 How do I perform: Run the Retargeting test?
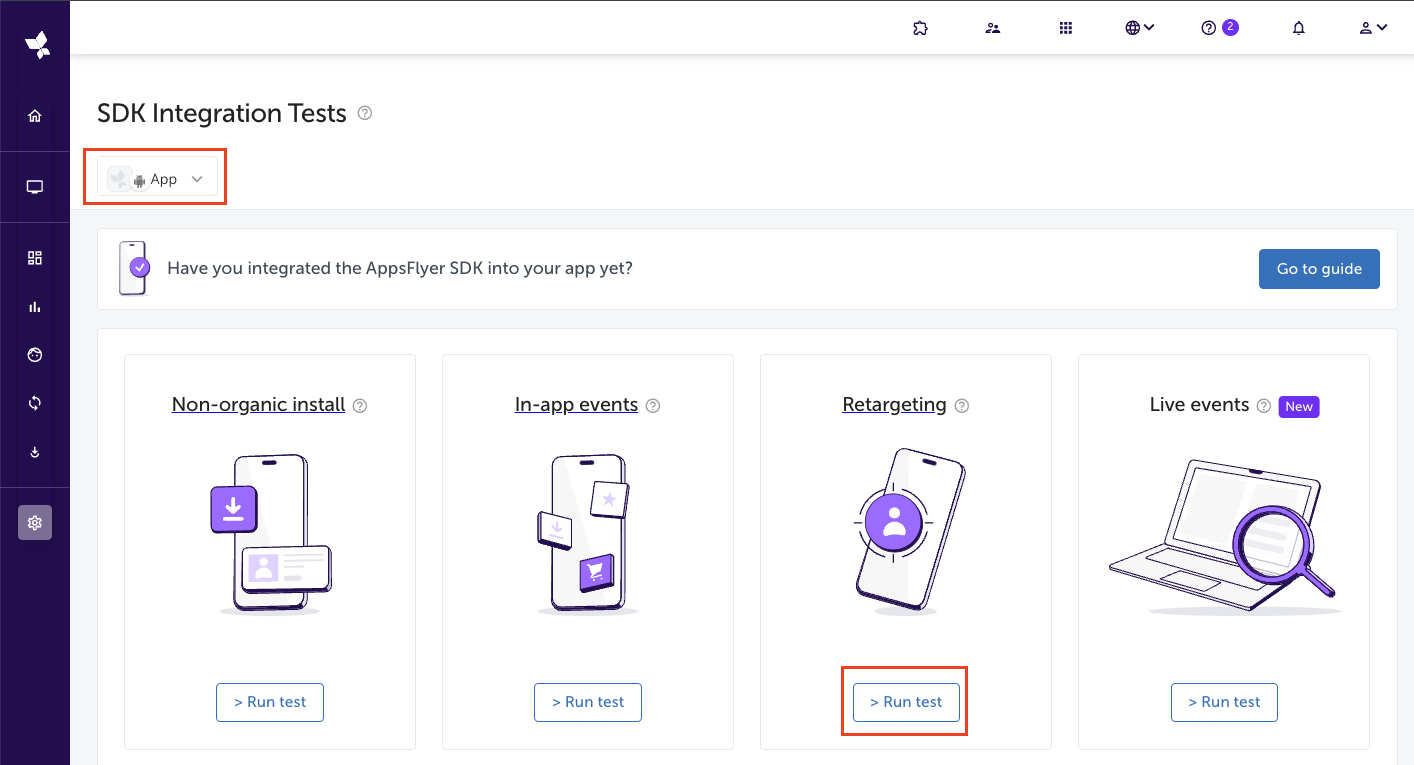point(906,702)
